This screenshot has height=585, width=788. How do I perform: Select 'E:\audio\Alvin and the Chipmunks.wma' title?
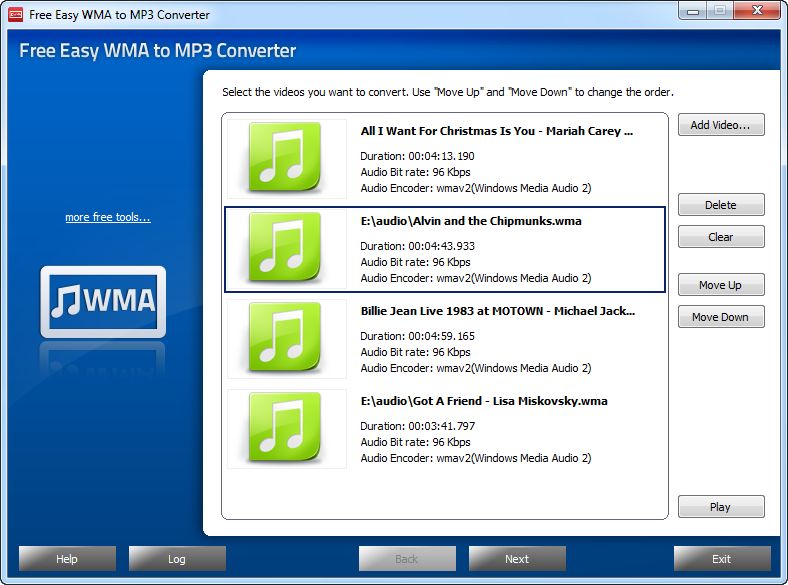pos(471,221)
